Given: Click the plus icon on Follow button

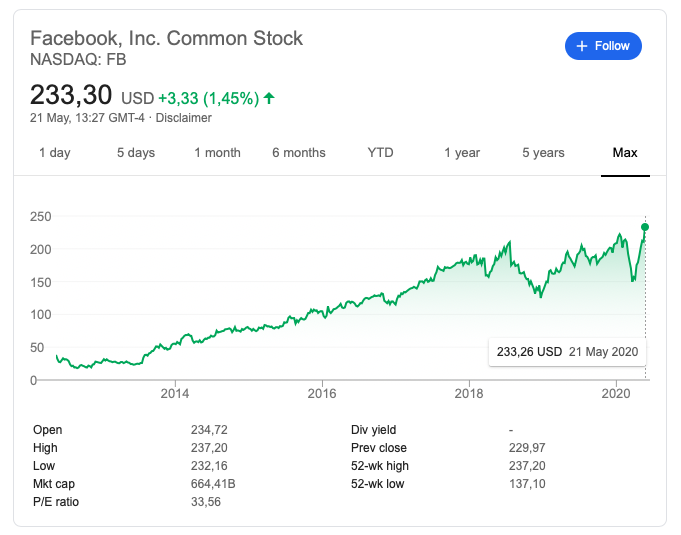Looking at the screenshot, I should click(581, 46).
